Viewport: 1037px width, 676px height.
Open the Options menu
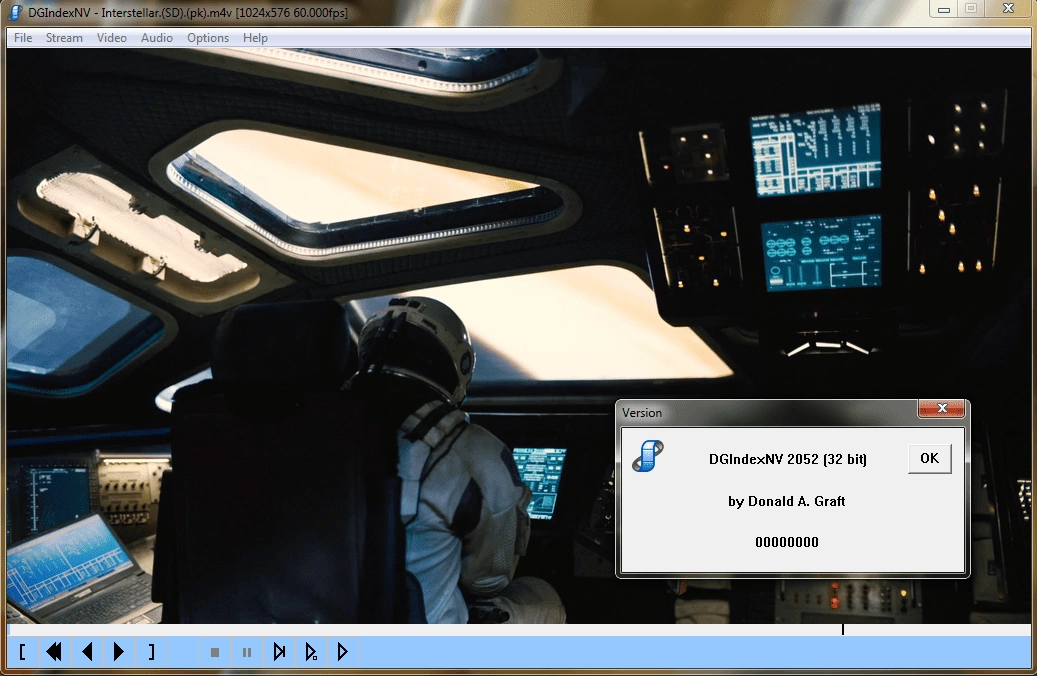pyautogui.click(x=208, y=38)
